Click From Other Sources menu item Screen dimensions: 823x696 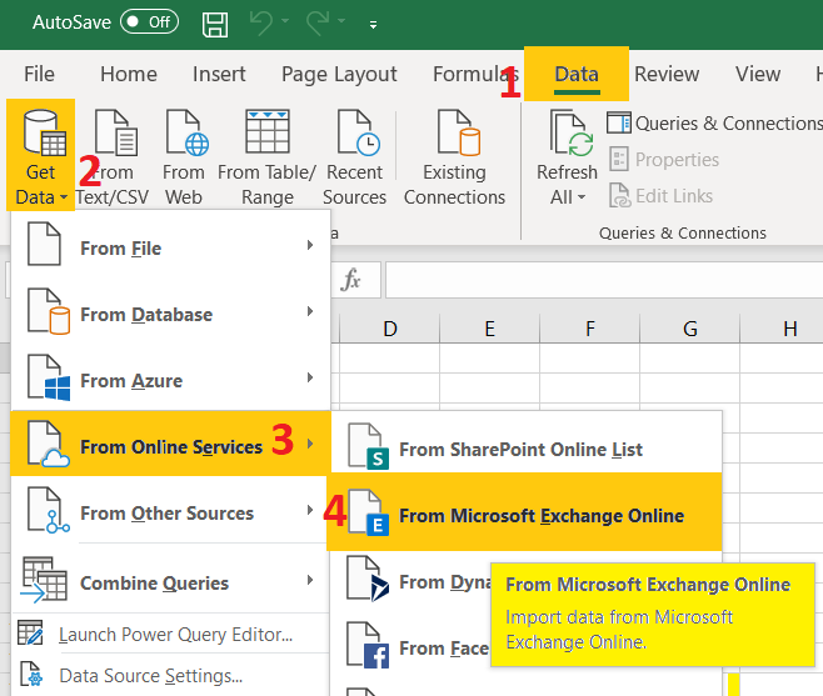pyautogui.click(x=171, y=510)
